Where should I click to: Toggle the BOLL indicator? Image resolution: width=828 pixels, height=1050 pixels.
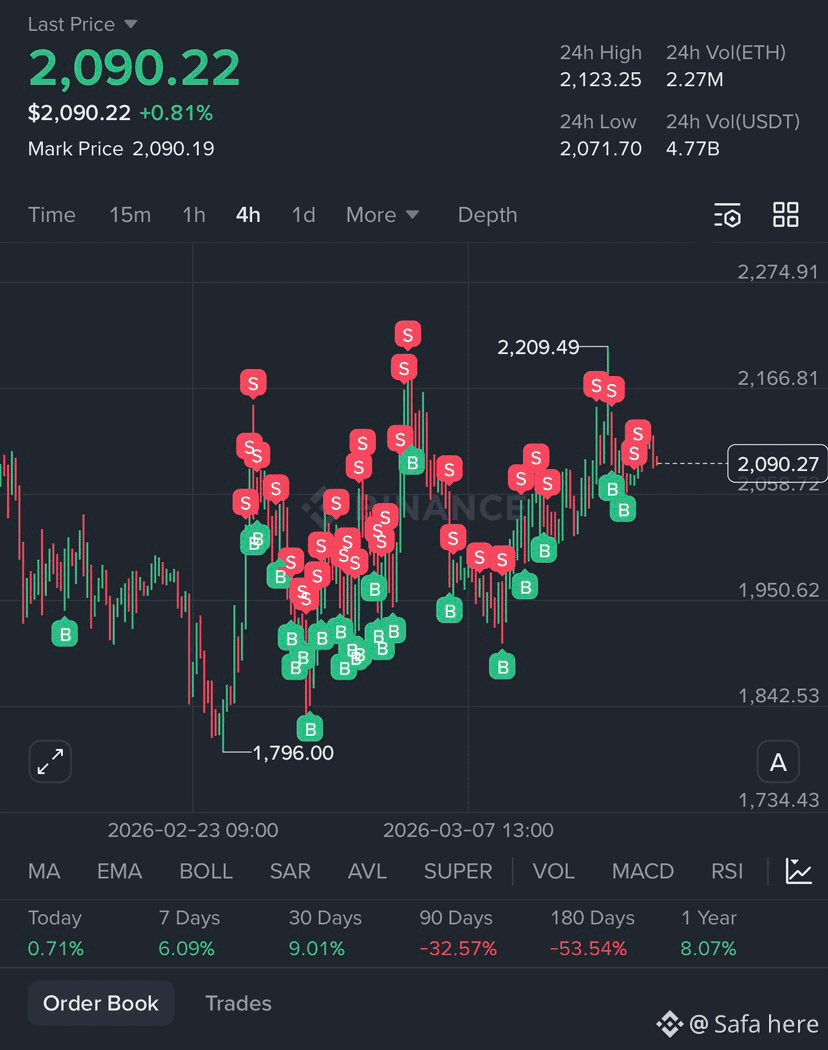tap(206, 871)
